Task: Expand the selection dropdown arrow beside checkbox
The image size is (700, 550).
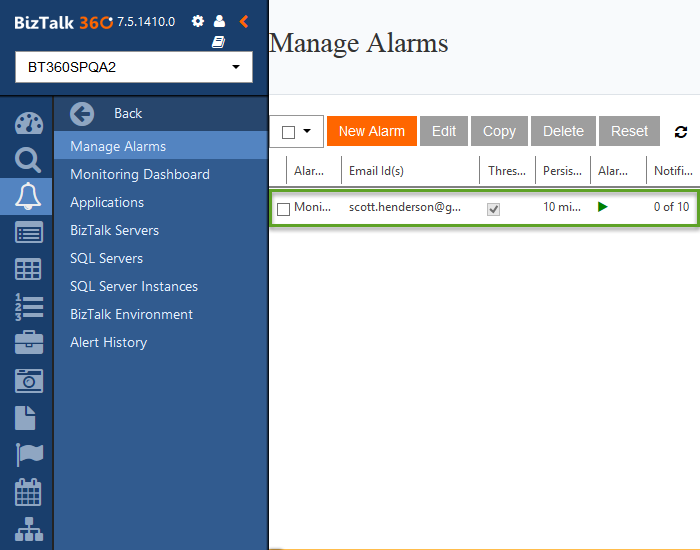Action: coord(307,131)
